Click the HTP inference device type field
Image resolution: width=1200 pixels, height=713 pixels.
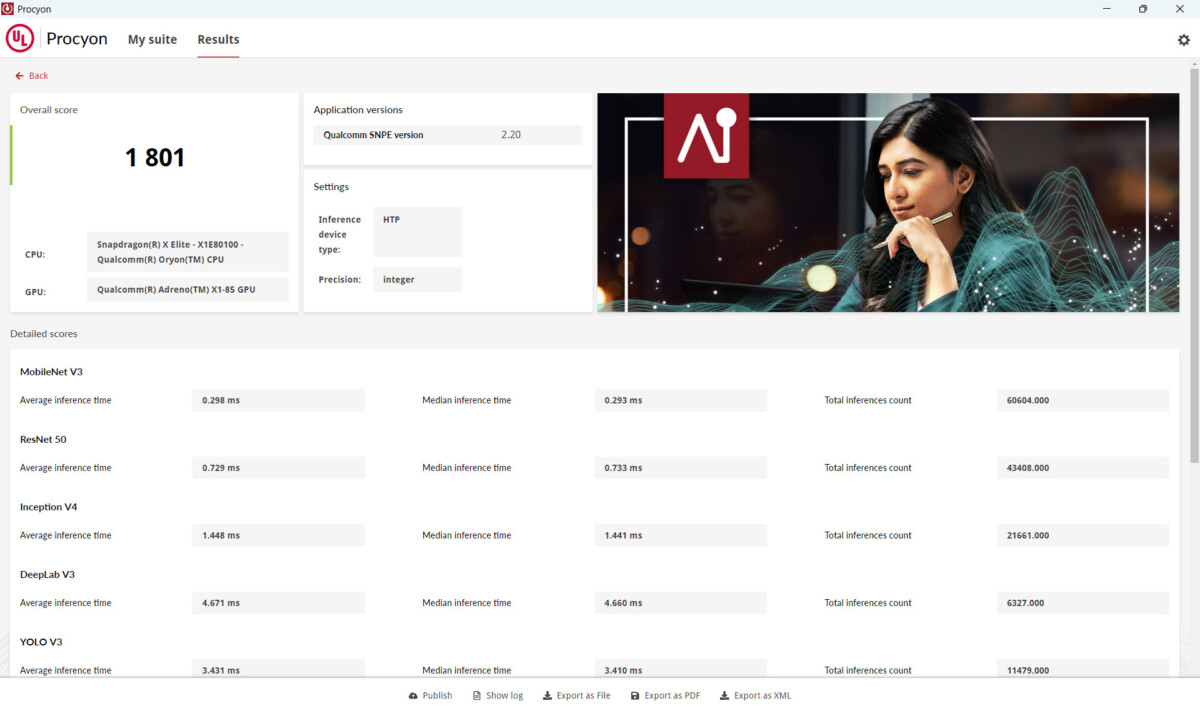coord(417,232)
